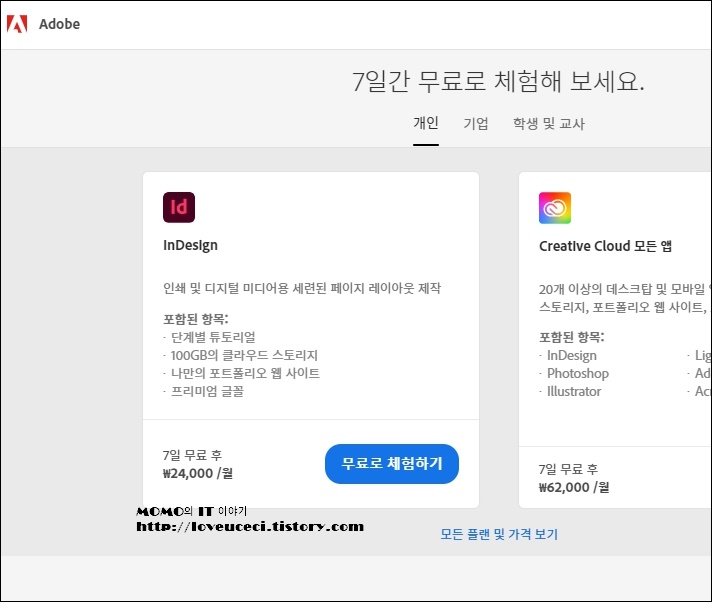
Task: Click the ₩24,000 /월 price text
Action: pyautogui.click(x=198, y=474)
